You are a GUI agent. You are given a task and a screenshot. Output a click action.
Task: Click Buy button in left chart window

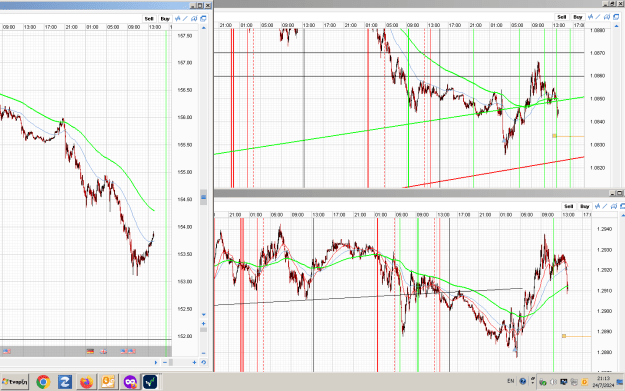(165, 19)
